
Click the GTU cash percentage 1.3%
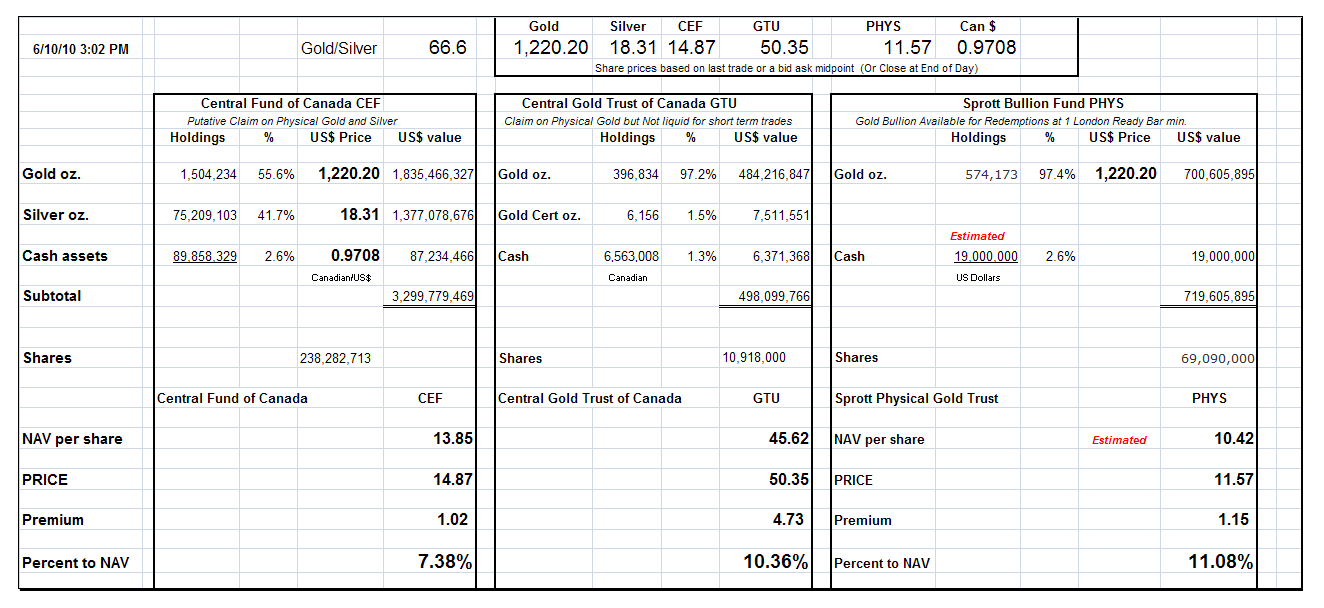(x=701, y=257)
